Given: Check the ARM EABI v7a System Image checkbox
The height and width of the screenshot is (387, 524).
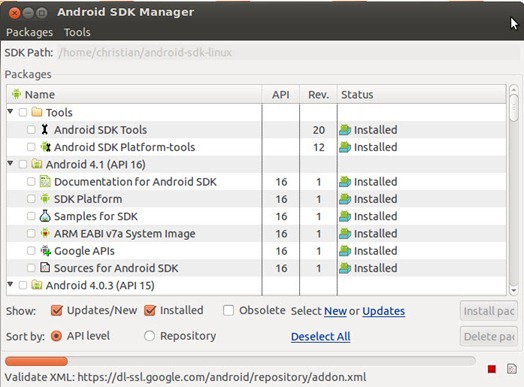Looking at the screenshot, I should (x=31, y=233).
